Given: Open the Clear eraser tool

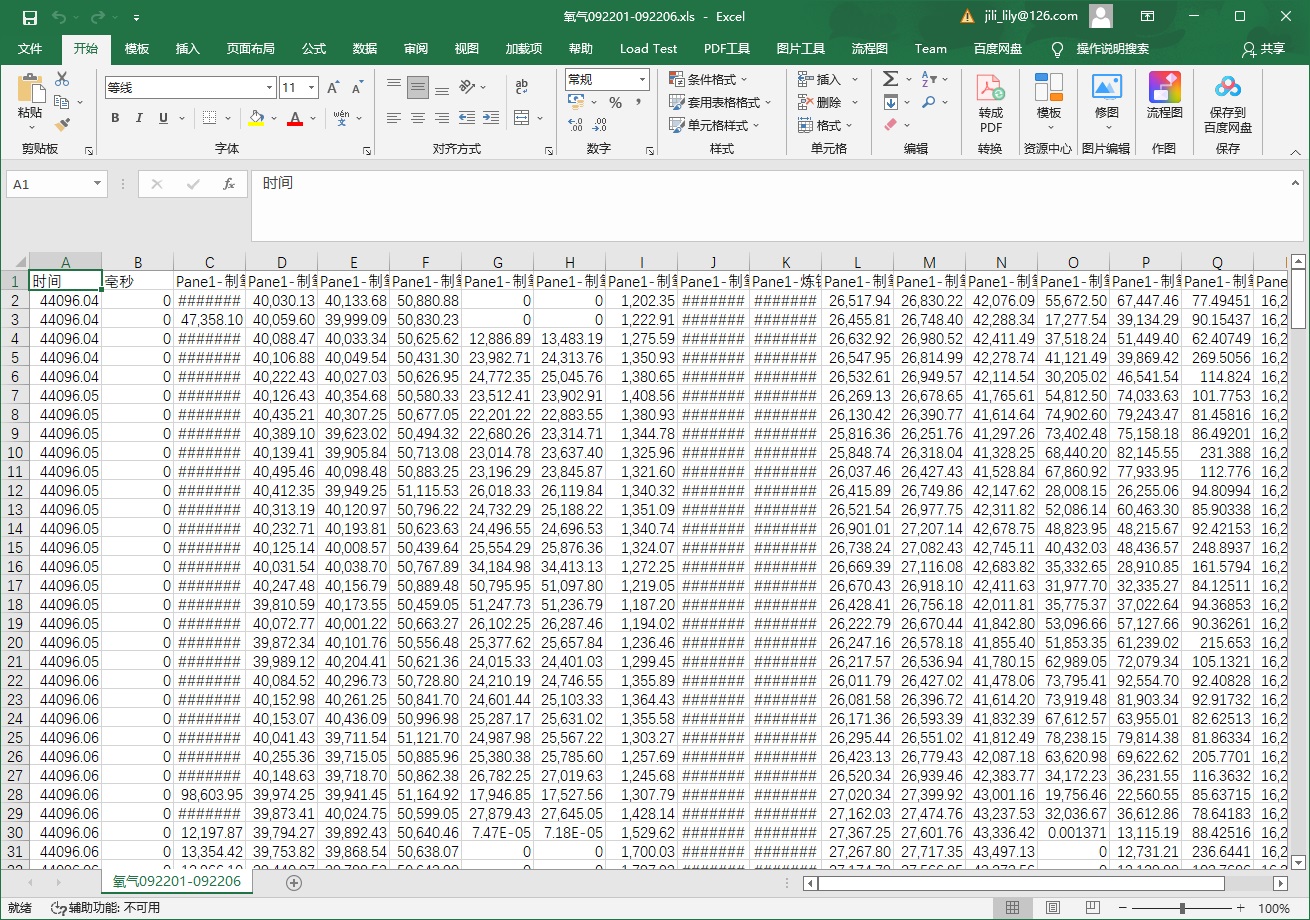Looking at the screenshot, I should pos(891,125).
